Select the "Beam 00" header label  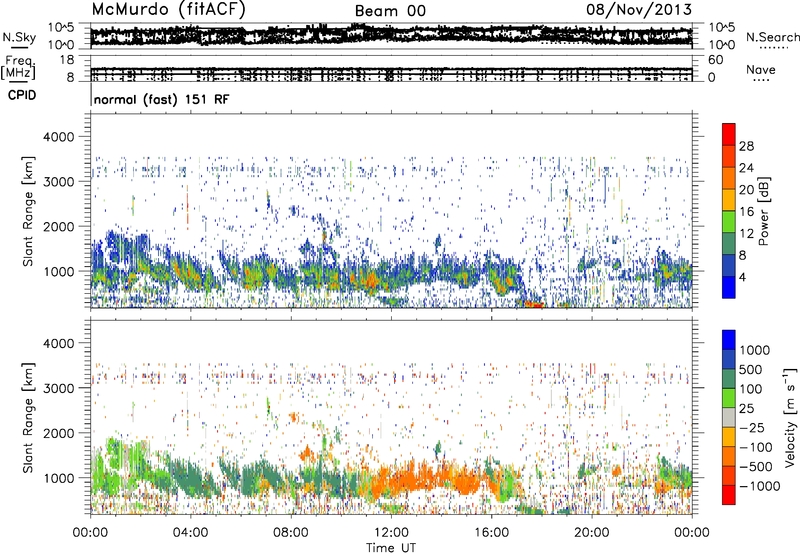[x=390, y=11]
